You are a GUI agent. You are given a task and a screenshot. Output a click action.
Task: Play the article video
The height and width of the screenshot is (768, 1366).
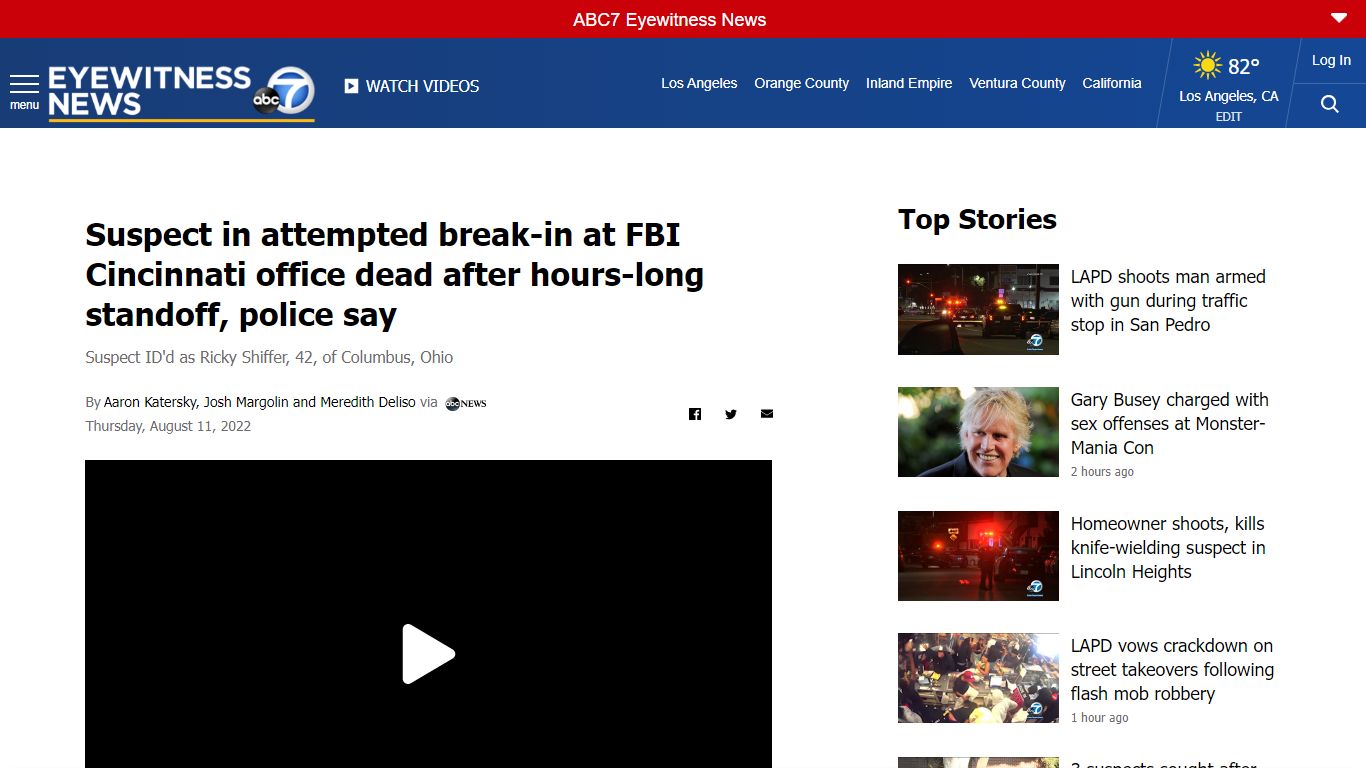(x=428, y=654)
